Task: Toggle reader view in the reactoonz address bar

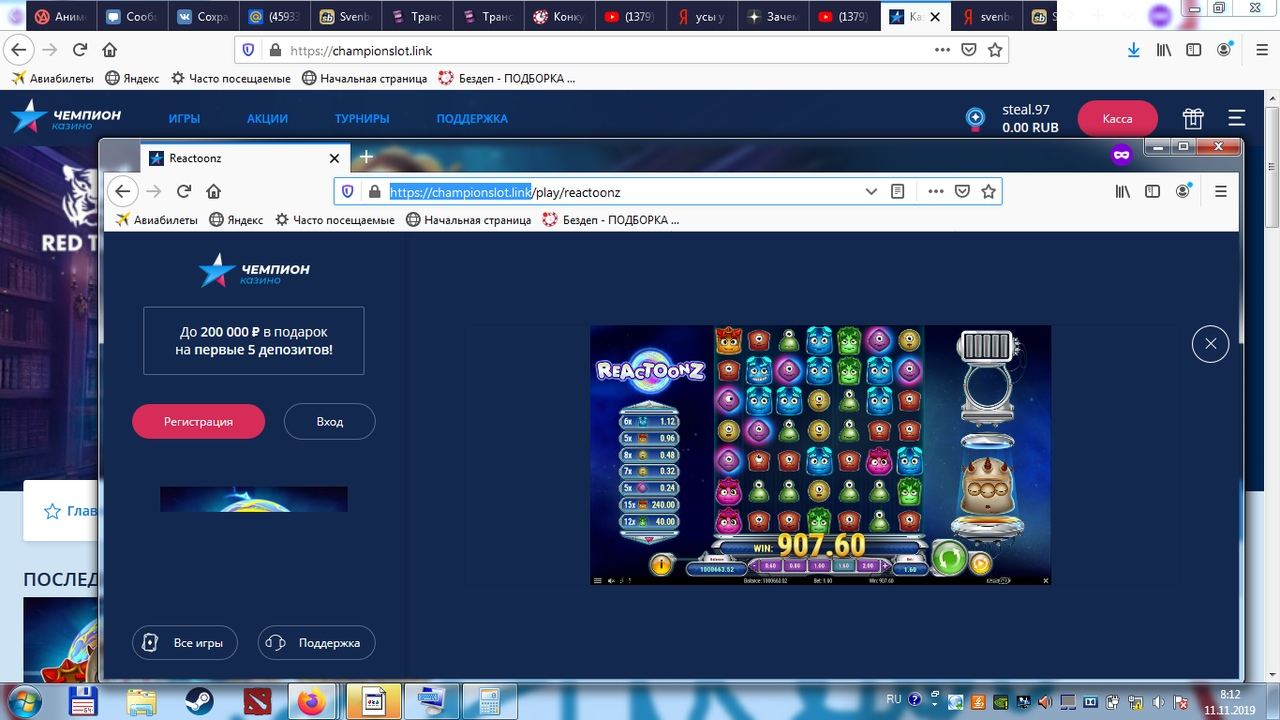Action: point(898,191)
